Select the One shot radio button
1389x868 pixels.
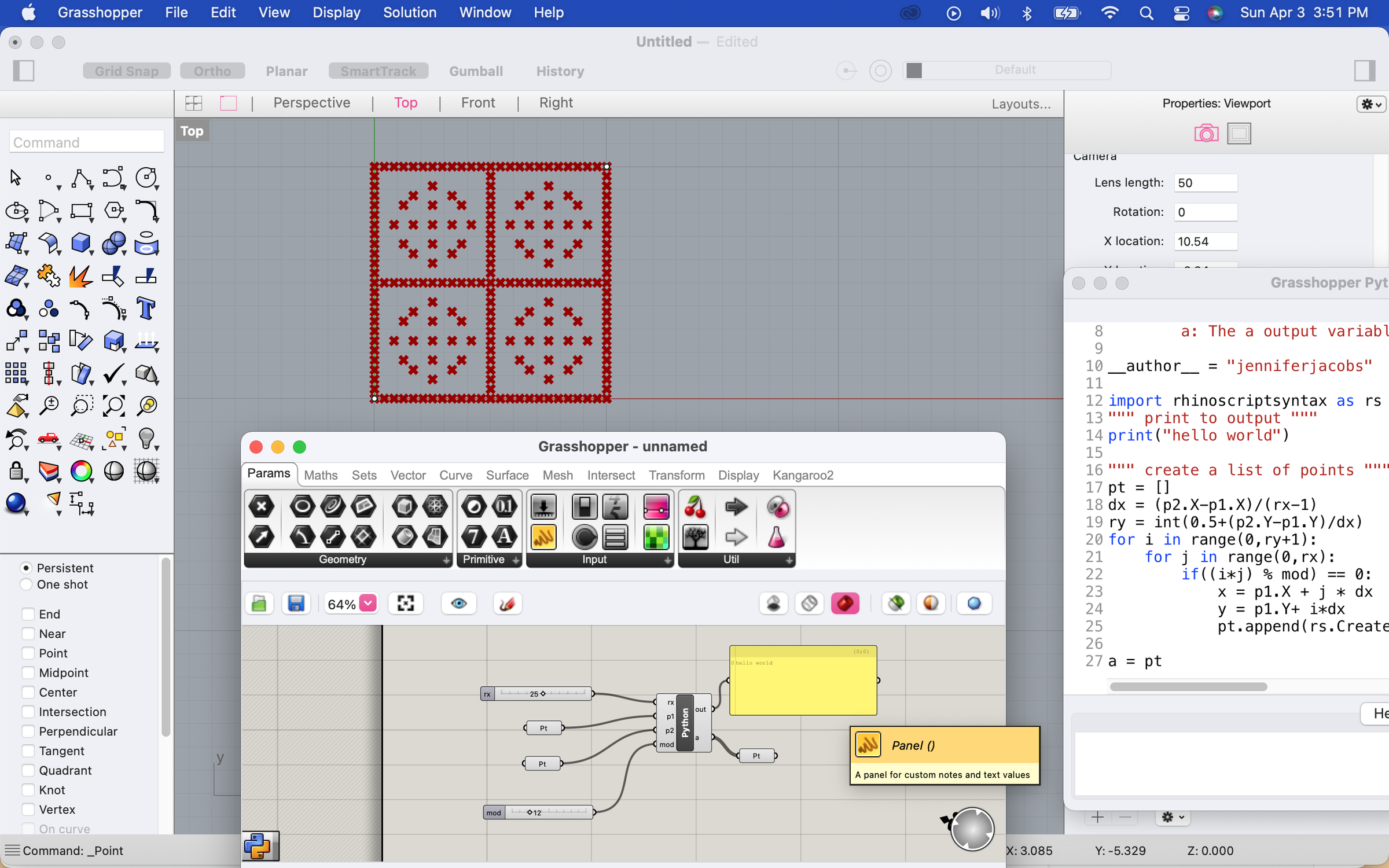(26, 585)
